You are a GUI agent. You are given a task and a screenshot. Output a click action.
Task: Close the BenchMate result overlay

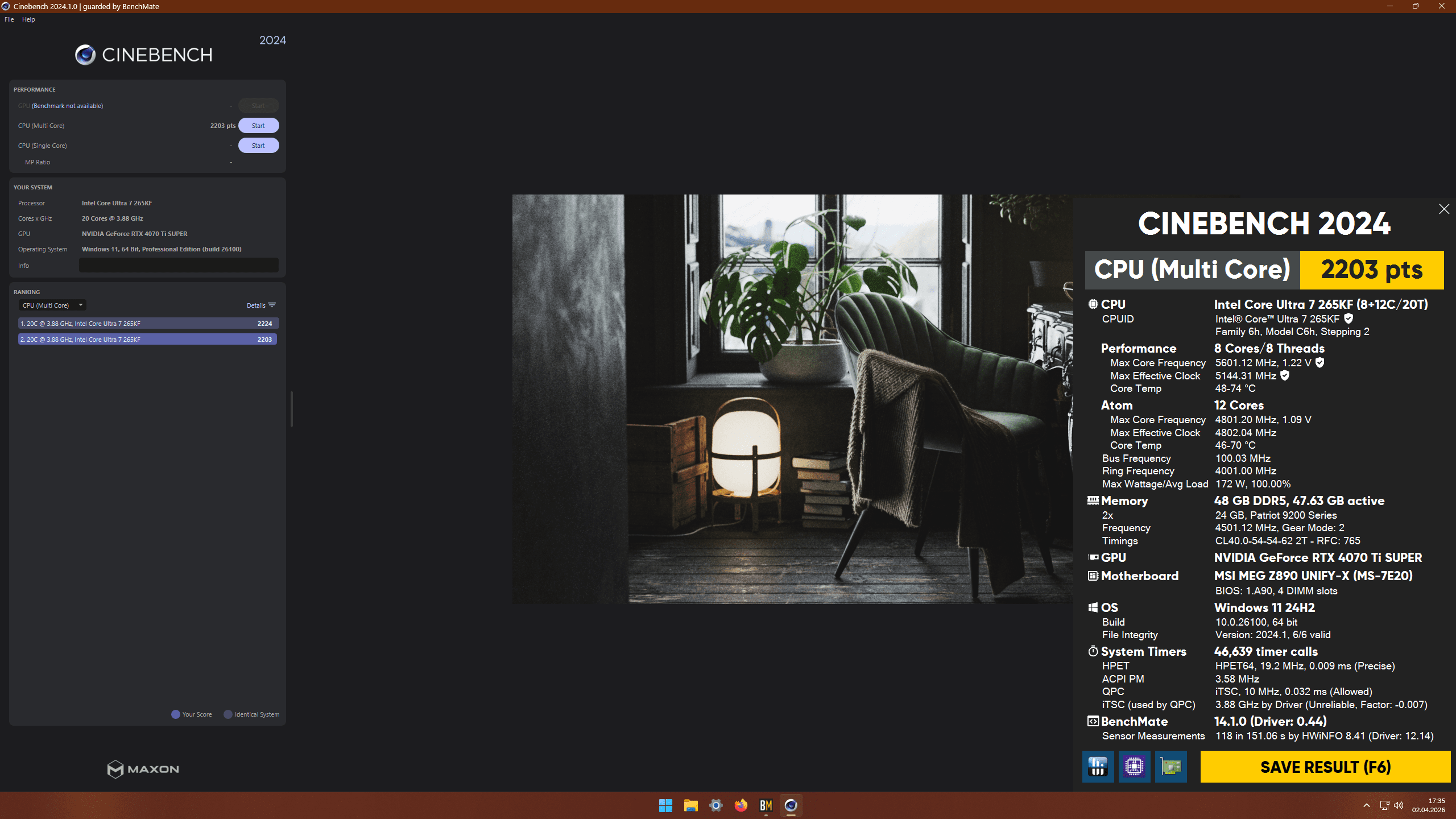coord(1443,209)
